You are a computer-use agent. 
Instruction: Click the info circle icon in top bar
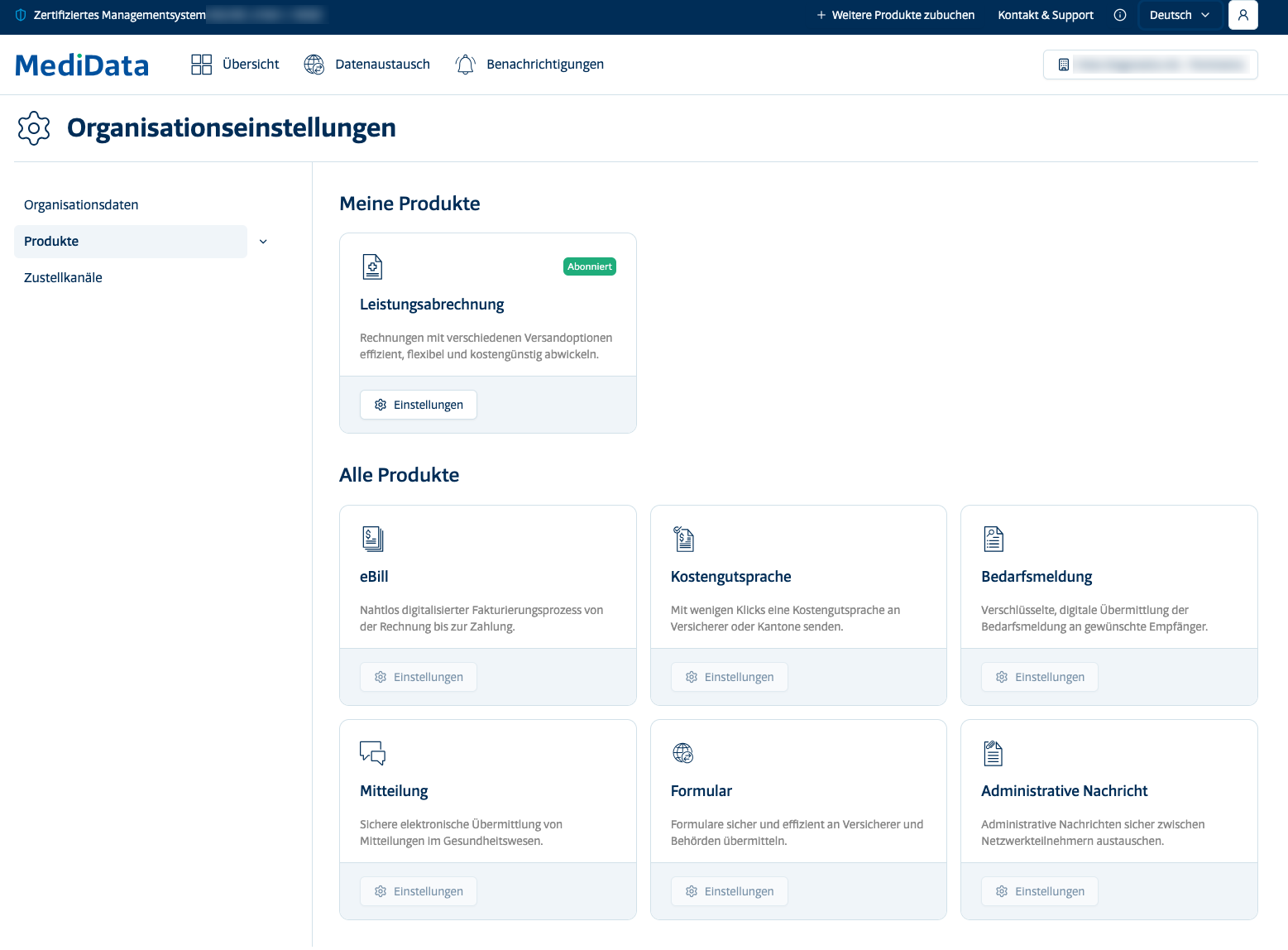[x=1120, y=15]
